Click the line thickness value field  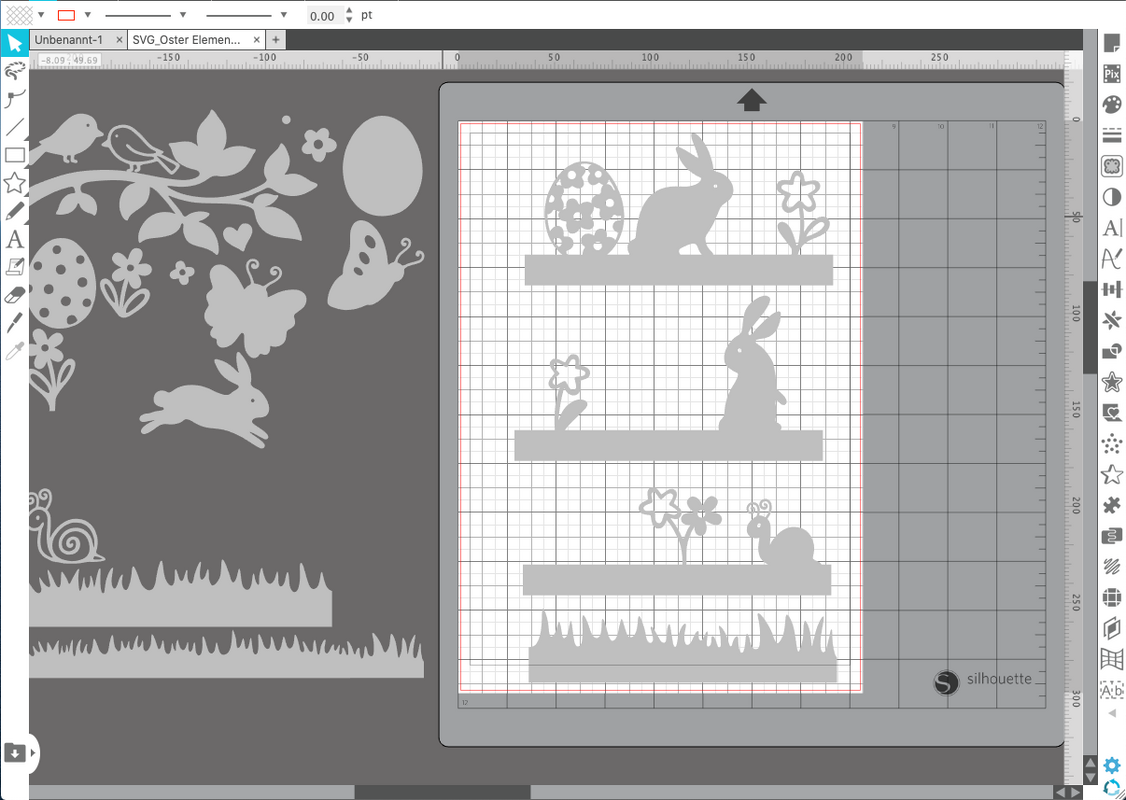click(x=323, y=16)
